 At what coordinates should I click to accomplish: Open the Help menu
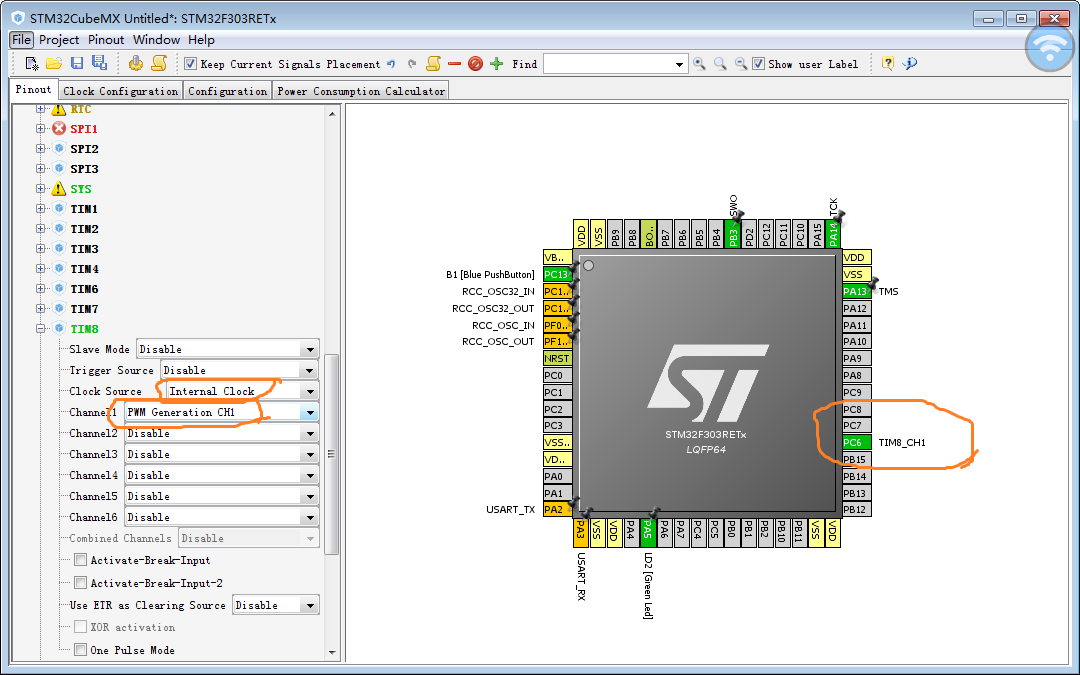201,40
